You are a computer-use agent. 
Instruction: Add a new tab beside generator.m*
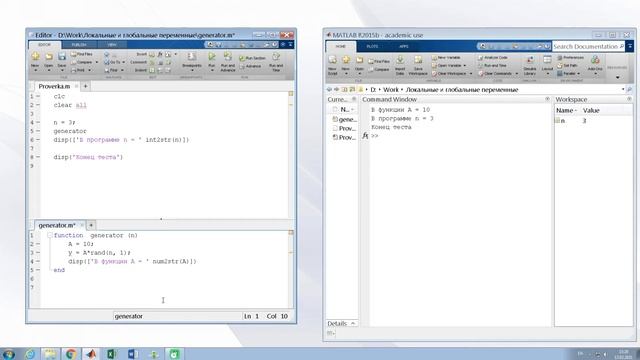click(x=91, y=225)
